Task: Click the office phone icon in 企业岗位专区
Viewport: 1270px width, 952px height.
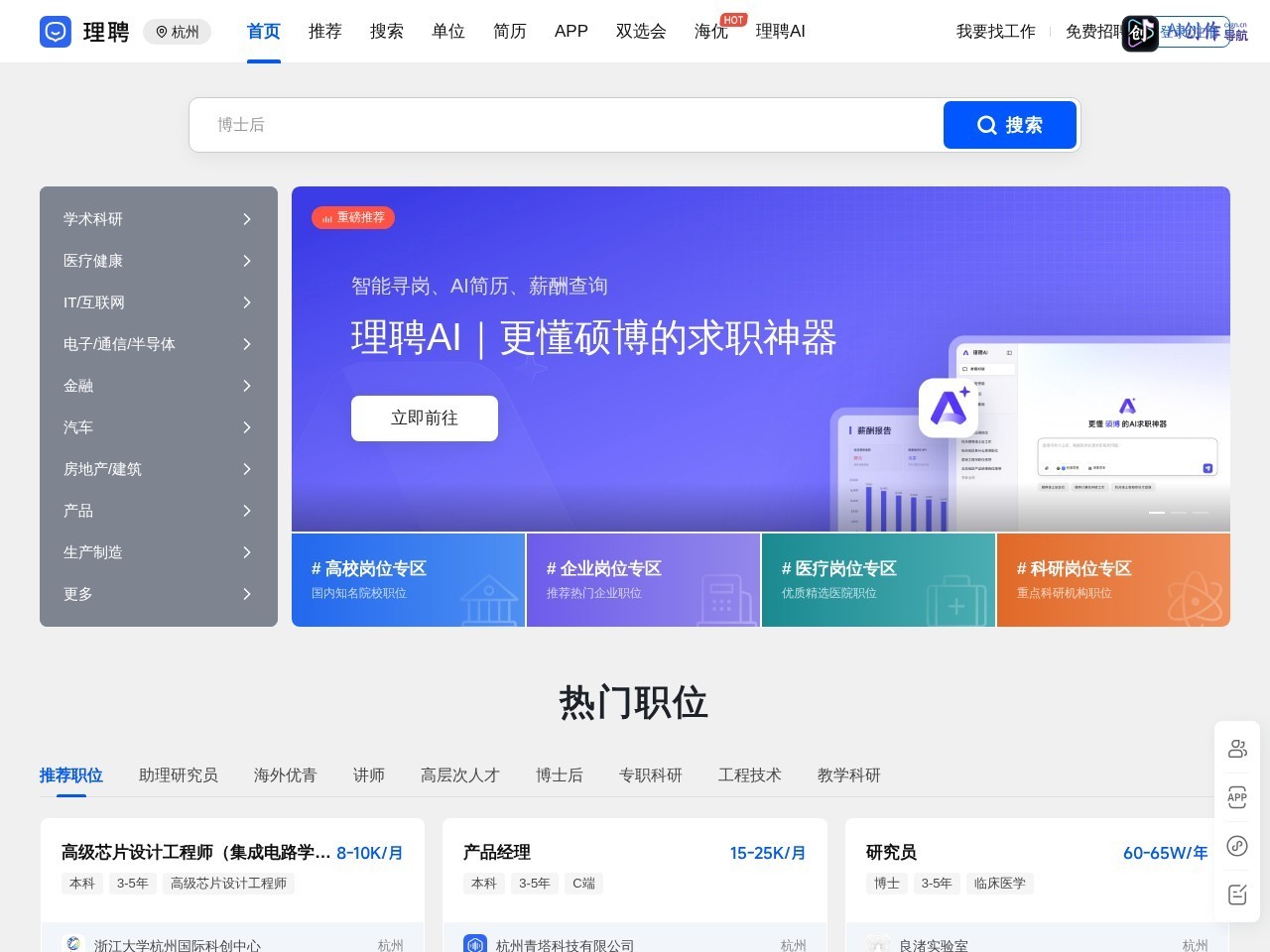Action: coord(725,601)
